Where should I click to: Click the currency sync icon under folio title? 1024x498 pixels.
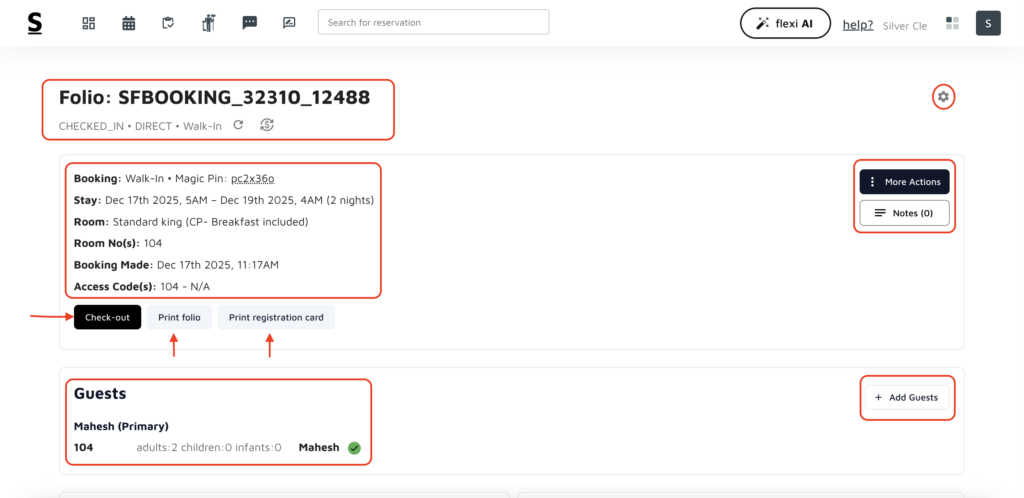(x=266, y=125)
